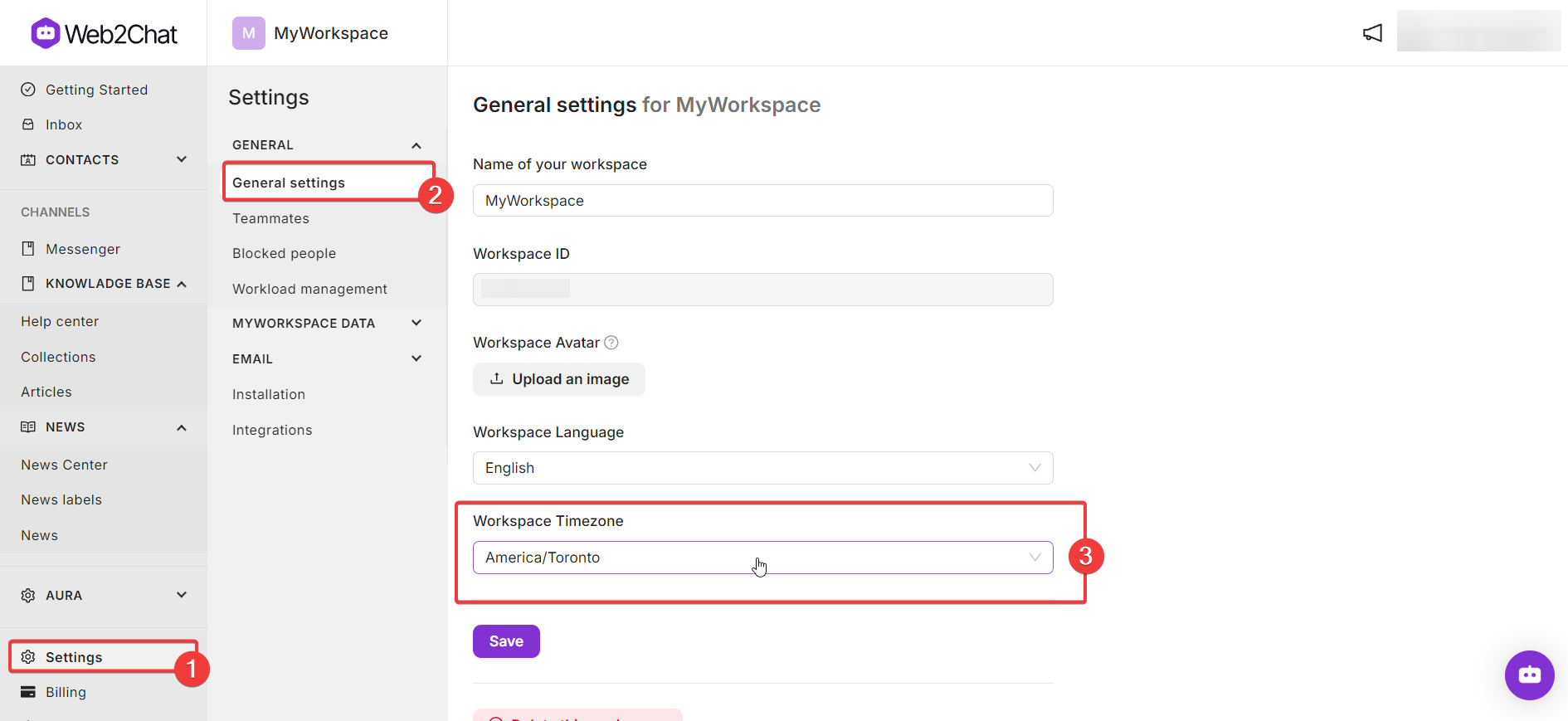Expand the EMAIL settings group chevron
The height and width of the screenshot is (721, 1568).
click(x=416, y=358)
